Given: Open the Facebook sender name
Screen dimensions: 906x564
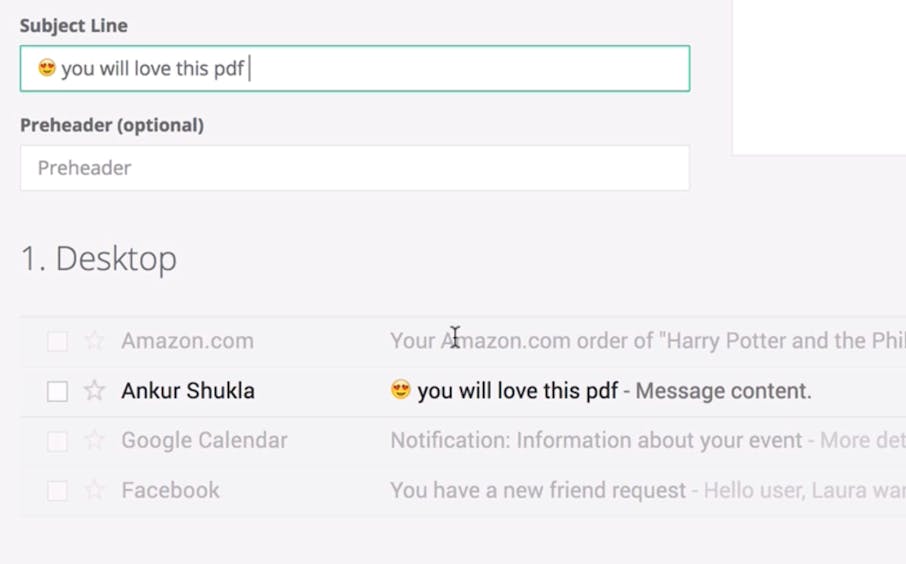Looking at the screenshot, I should 170,491.
